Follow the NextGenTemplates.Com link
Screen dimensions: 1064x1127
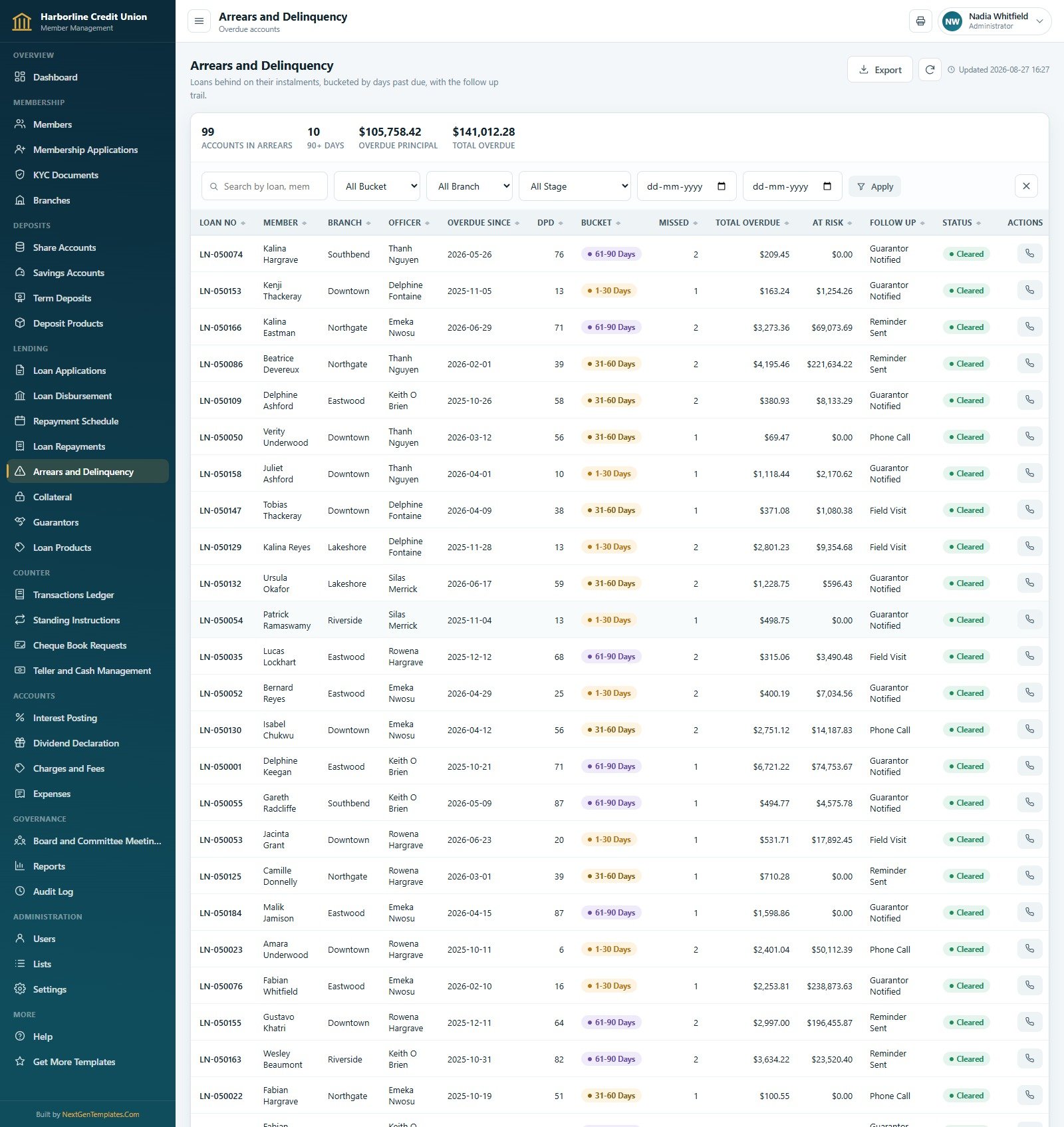coord(100,1114)
